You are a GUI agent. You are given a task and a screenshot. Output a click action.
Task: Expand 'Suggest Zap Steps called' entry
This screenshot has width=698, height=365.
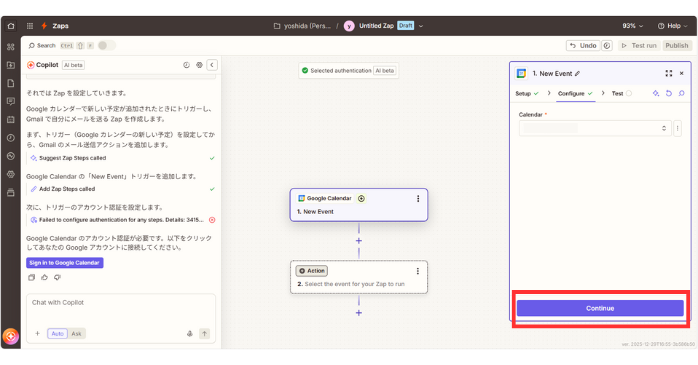[x=121, y=158]
